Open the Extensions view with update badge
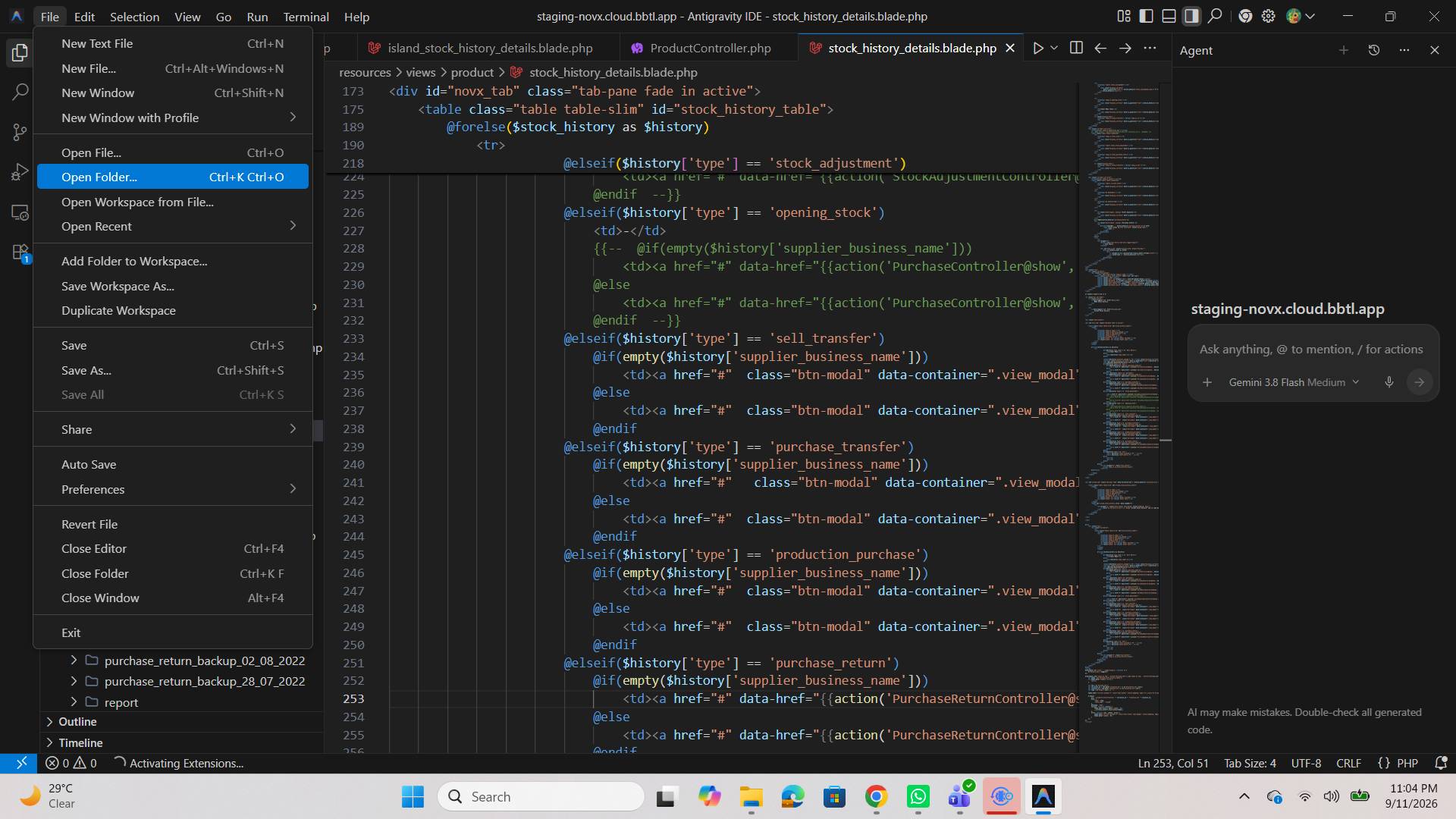 pos(20,253)
